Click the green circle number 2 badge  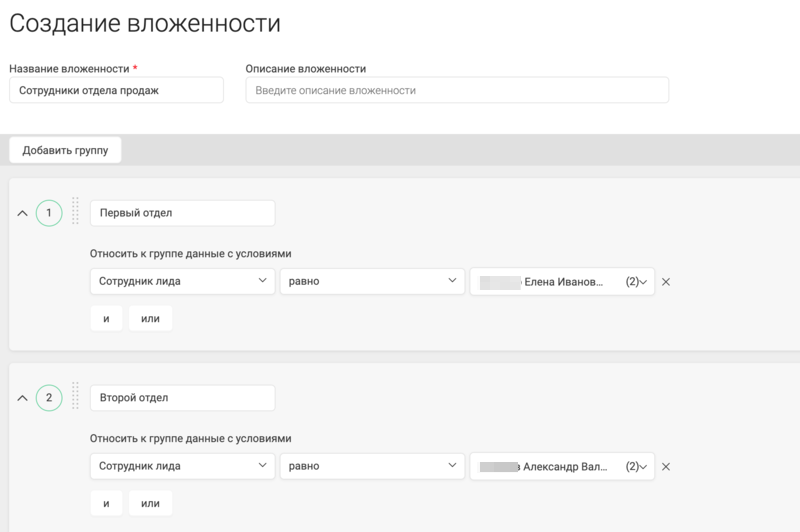pos(48,398)
